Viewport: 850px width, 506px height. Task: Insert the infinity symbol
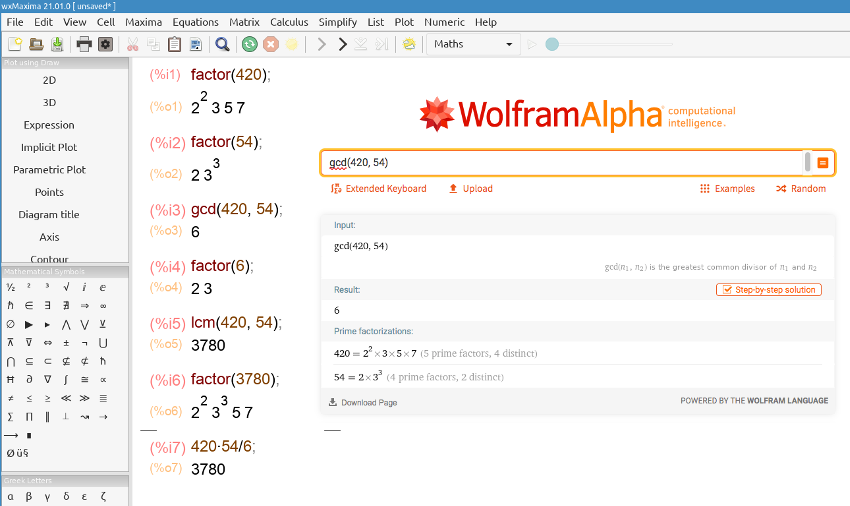point(103,306)
